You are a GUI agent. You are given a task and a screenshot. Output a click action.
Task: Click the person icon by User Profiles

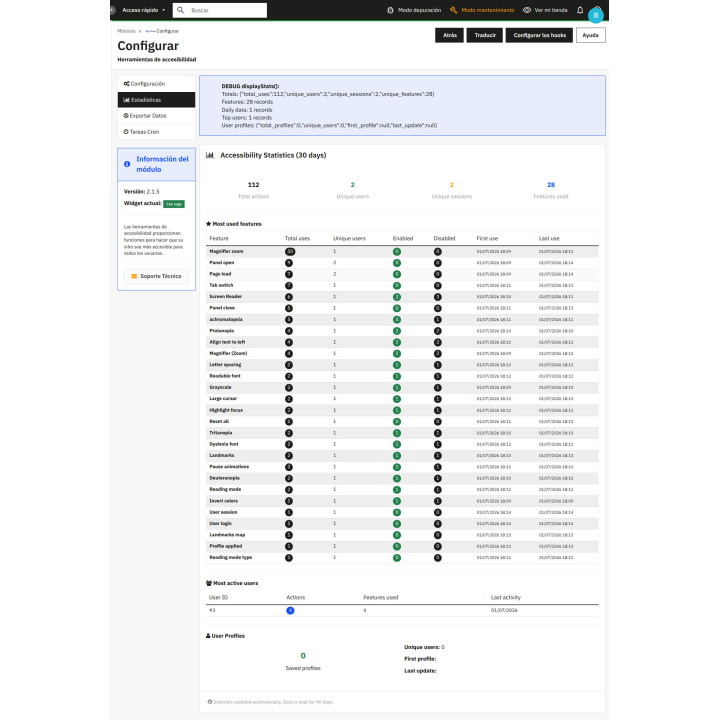(208, 636)
